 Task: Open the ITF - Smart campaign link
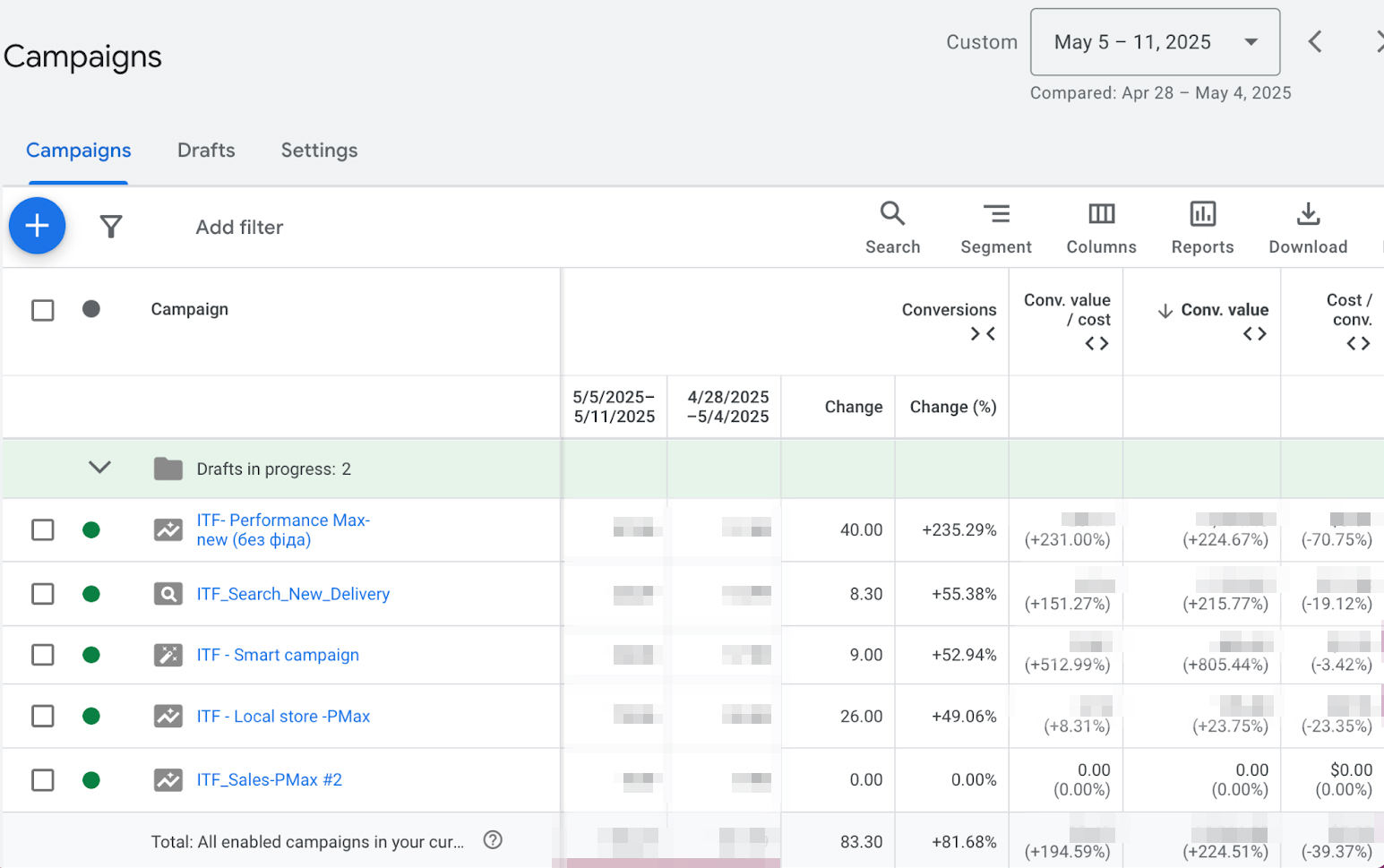click(278, 655)
